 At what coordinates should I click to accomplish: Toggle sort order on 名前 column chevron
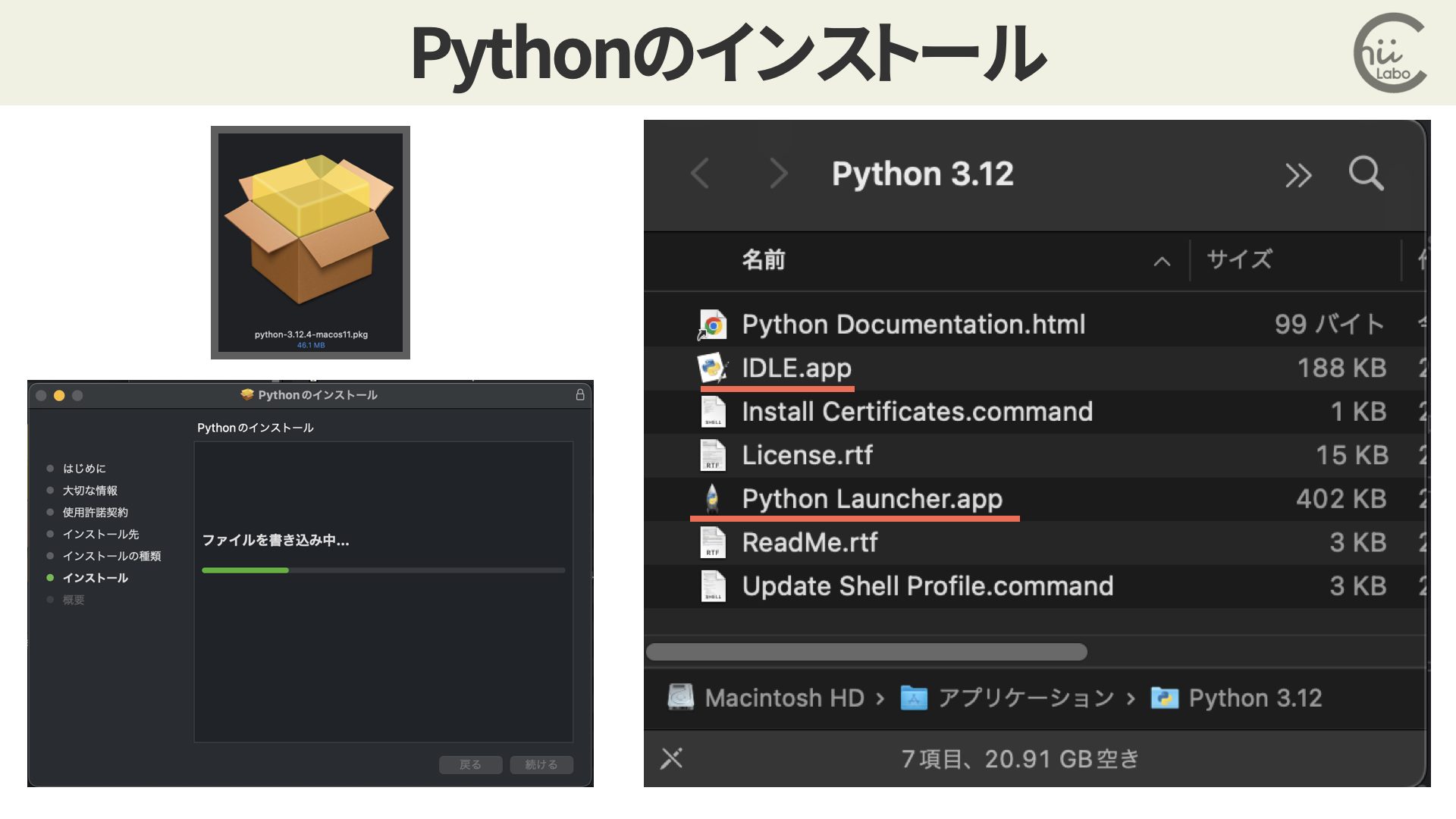click(1162, 262)
